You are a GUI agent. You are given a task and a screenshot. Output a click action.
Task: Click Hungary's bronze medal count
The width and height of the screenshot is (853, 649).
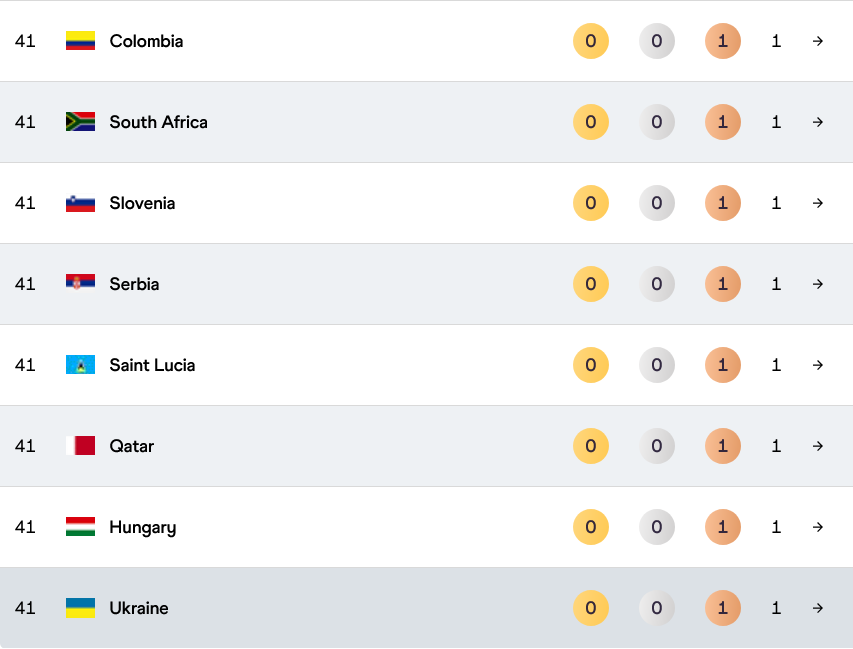(722, 527)
